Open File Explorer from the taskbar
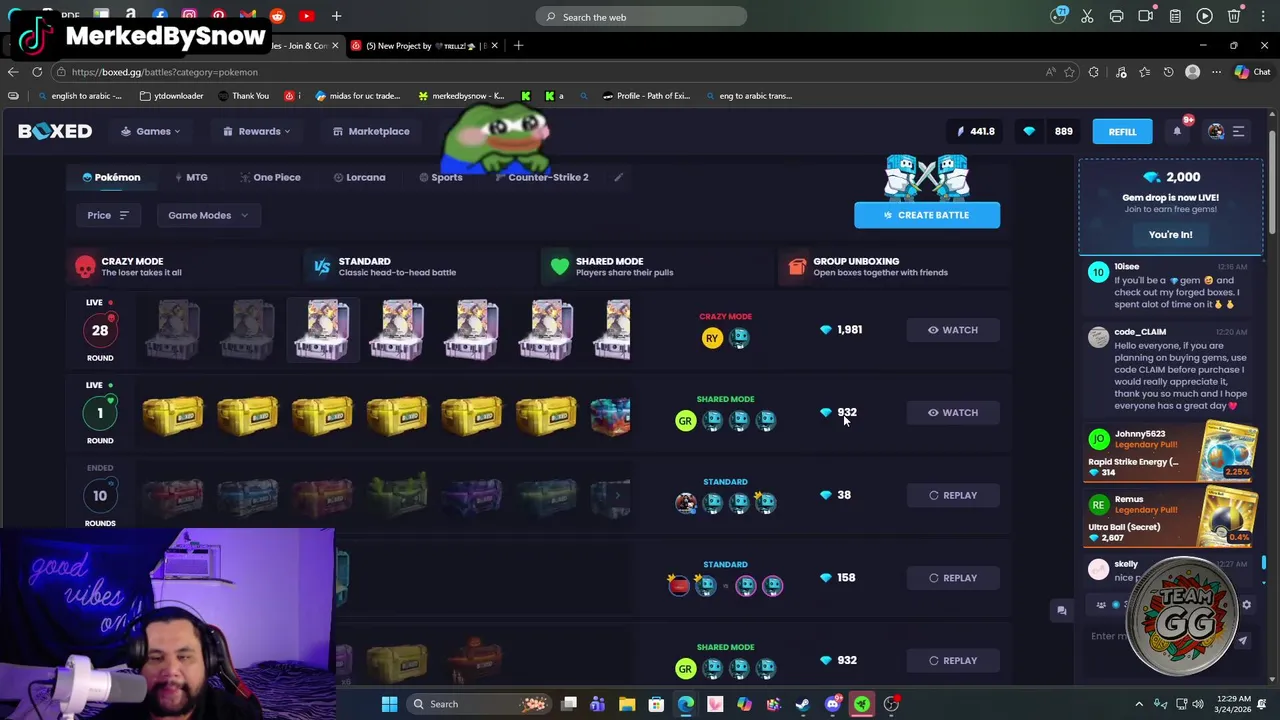 point(627,704)
